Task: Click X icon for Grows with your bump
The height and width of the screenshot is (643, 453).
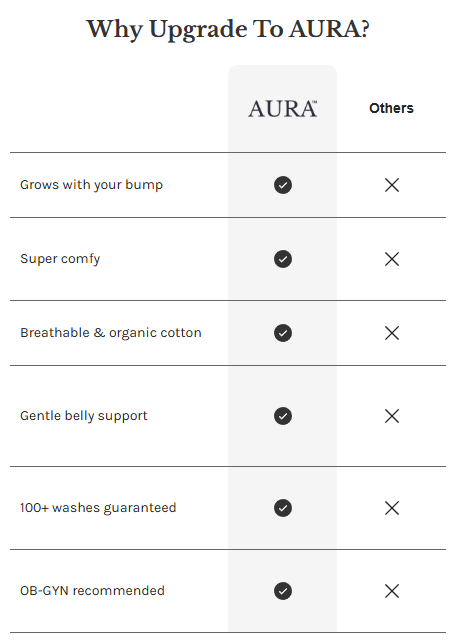Action: 392,185
